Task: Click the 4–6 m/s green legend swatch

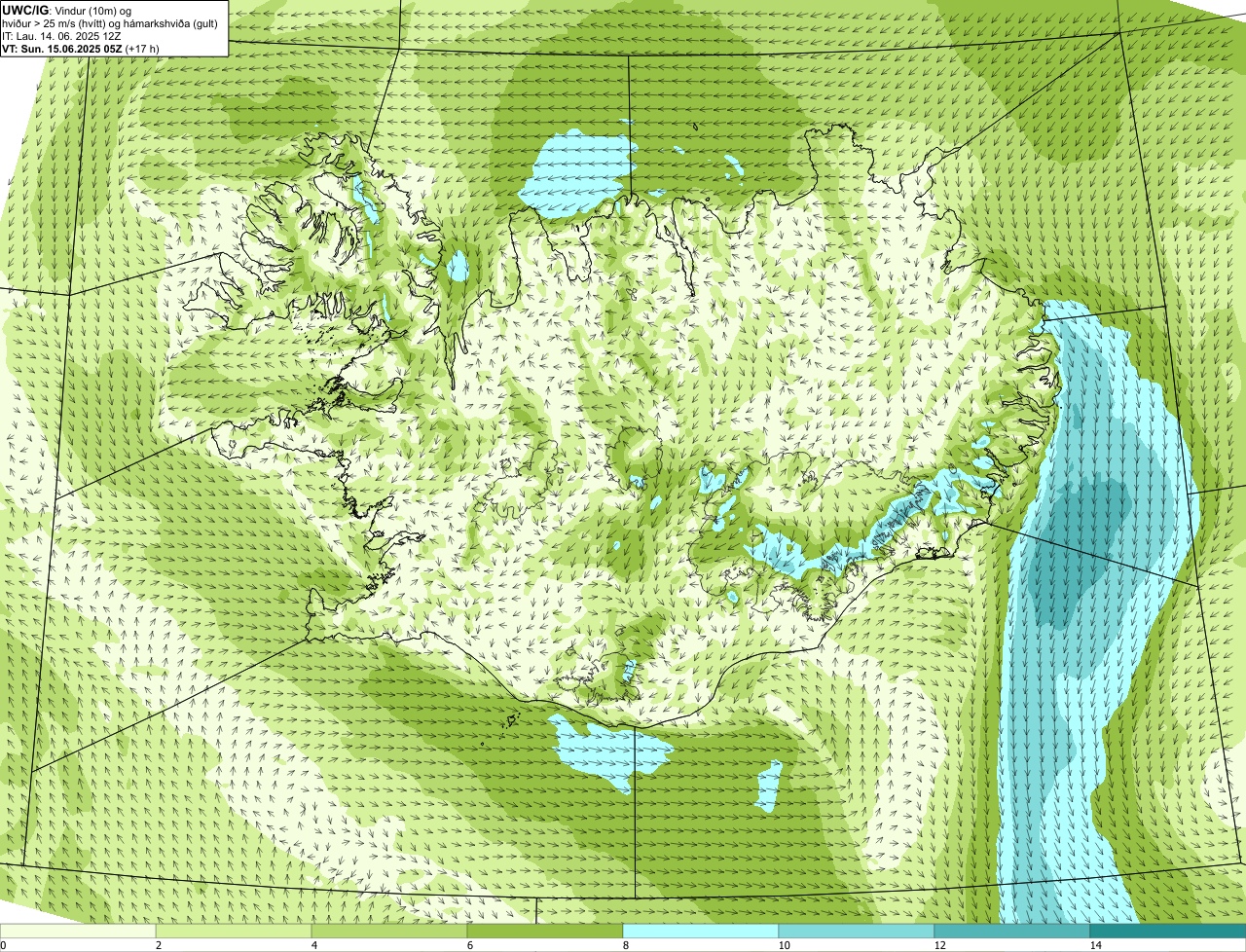Action: pos(389,931)
